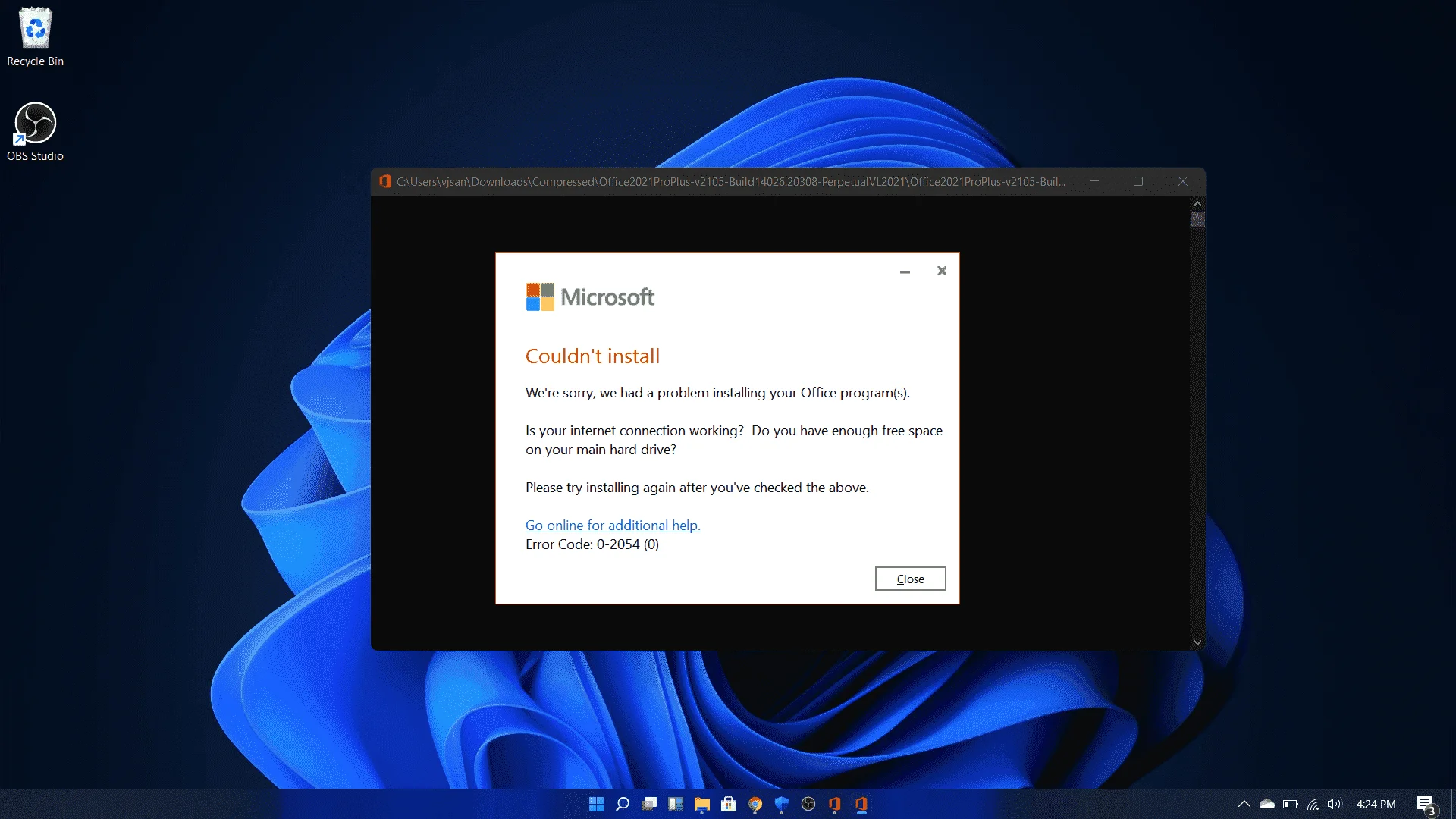Open taskbar Search magnifier
1456x819 pixels.
[623, 804]
